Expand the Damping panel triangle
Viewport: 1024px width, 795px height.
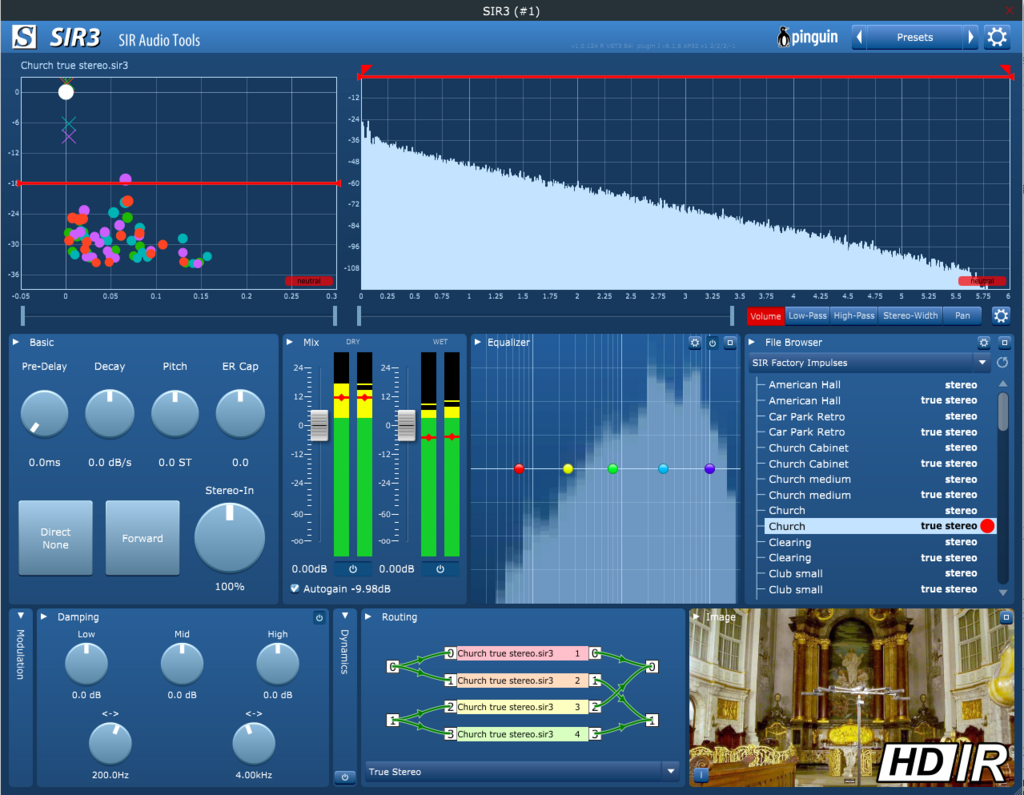click(x=44, y=617)
